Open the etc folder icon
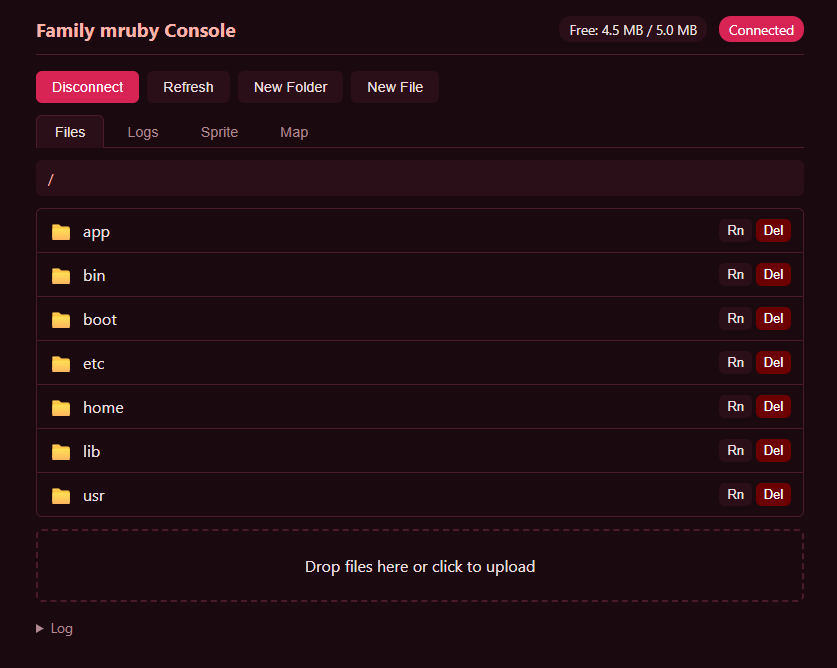The image size is (837, 668). 61,364
